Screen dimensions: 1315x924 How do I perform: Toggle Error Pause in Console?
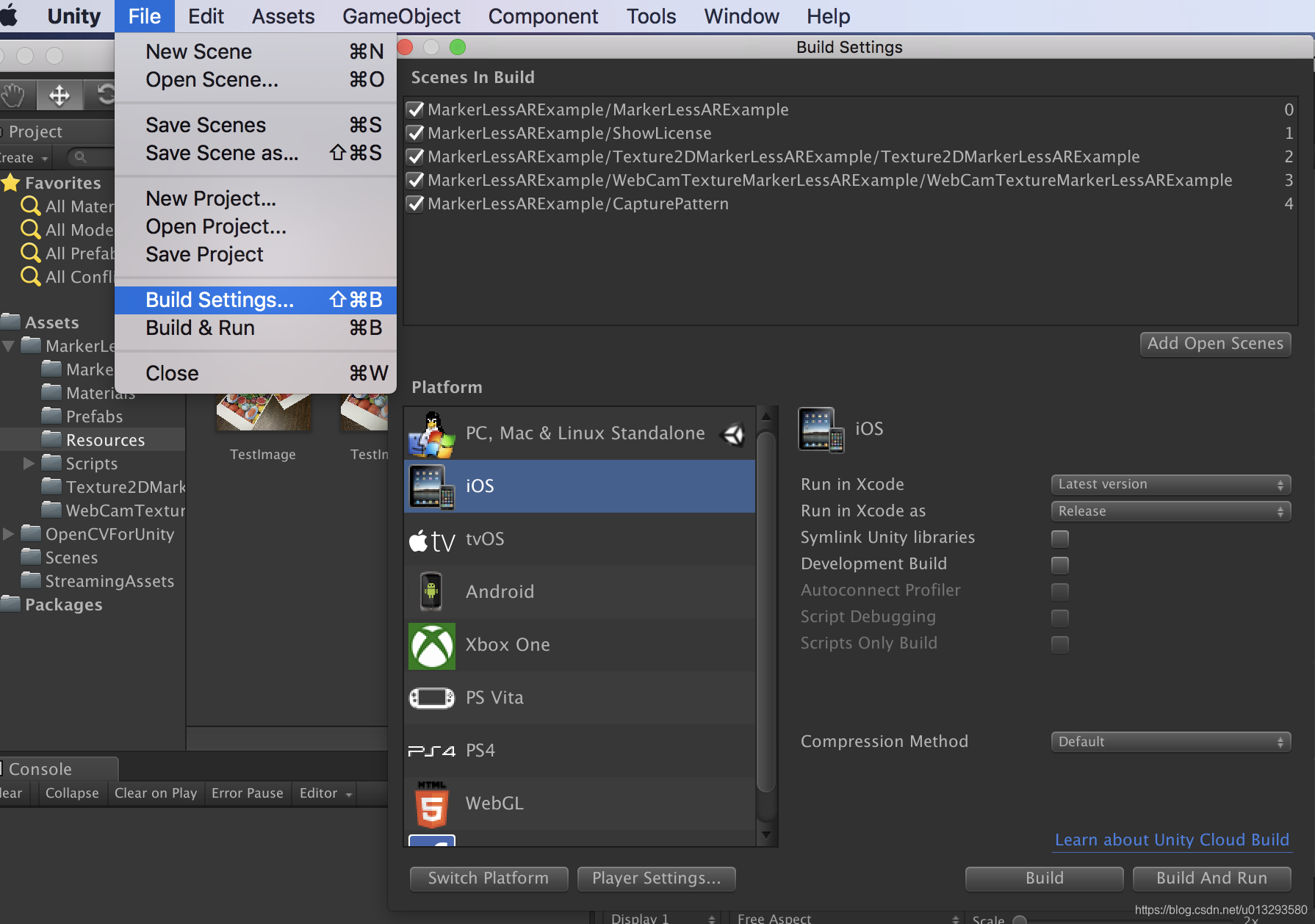point(248,793)
